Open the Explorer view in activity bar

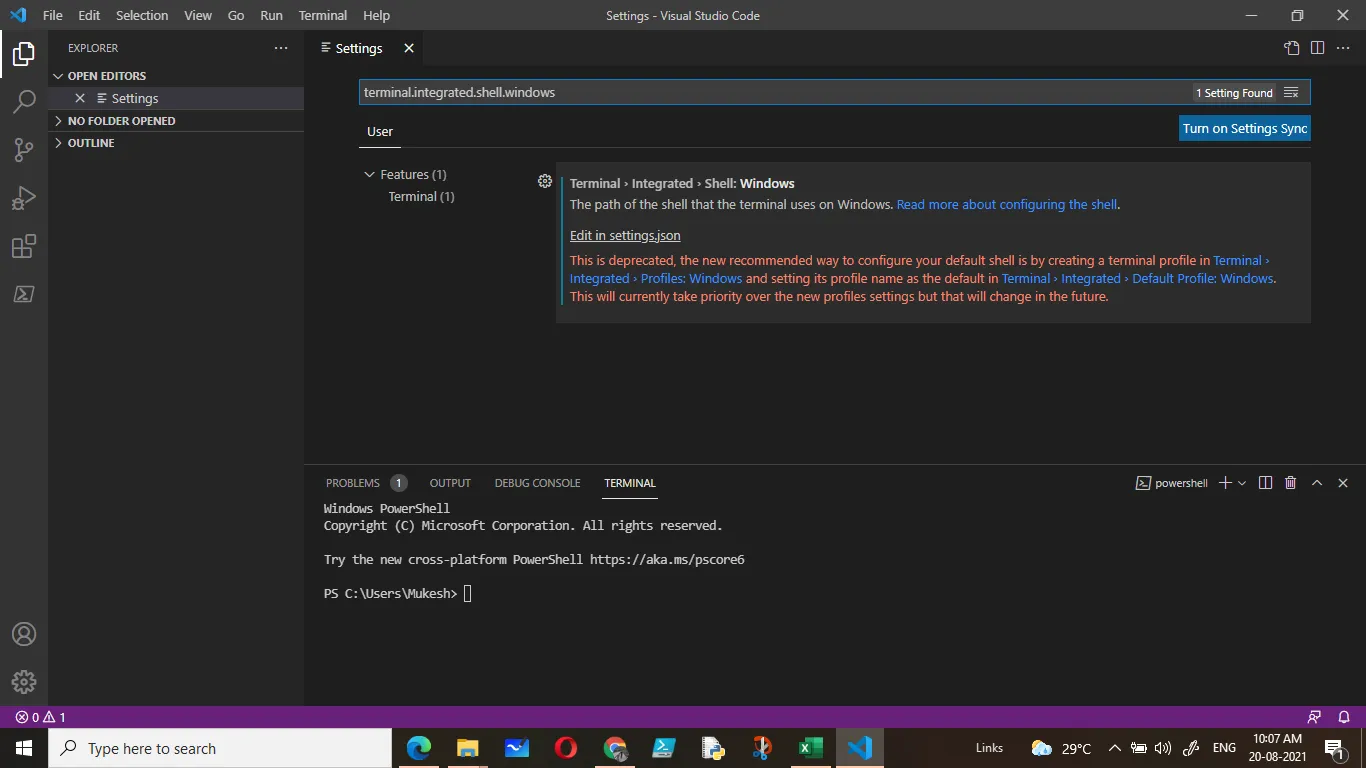tap(24, 54)
